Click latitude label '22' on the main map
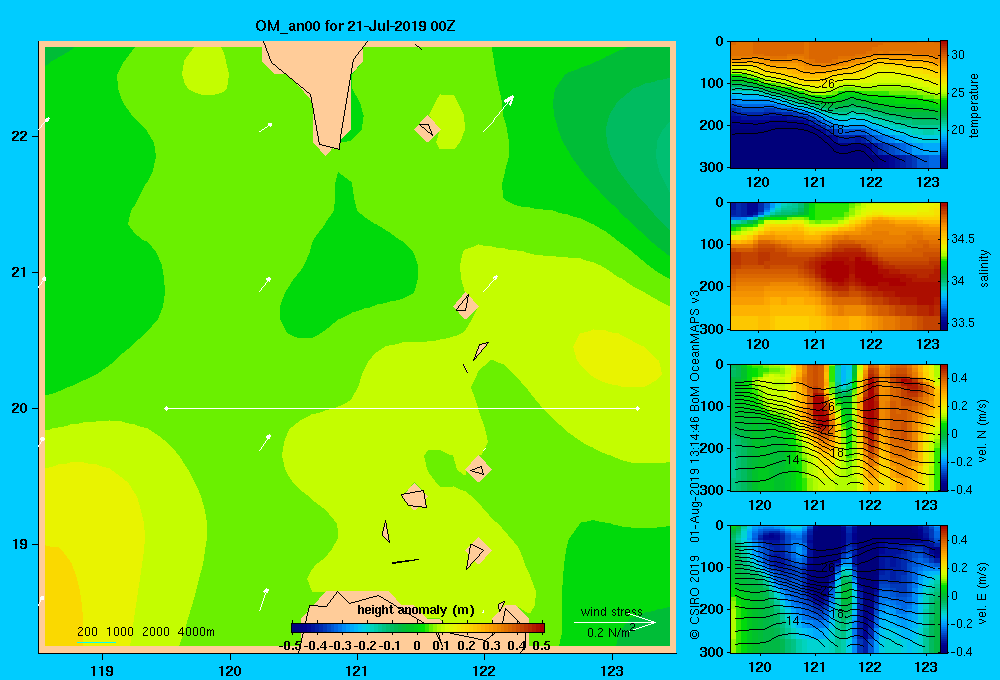Screen dimensions: 1000x680 pos(20,136)
